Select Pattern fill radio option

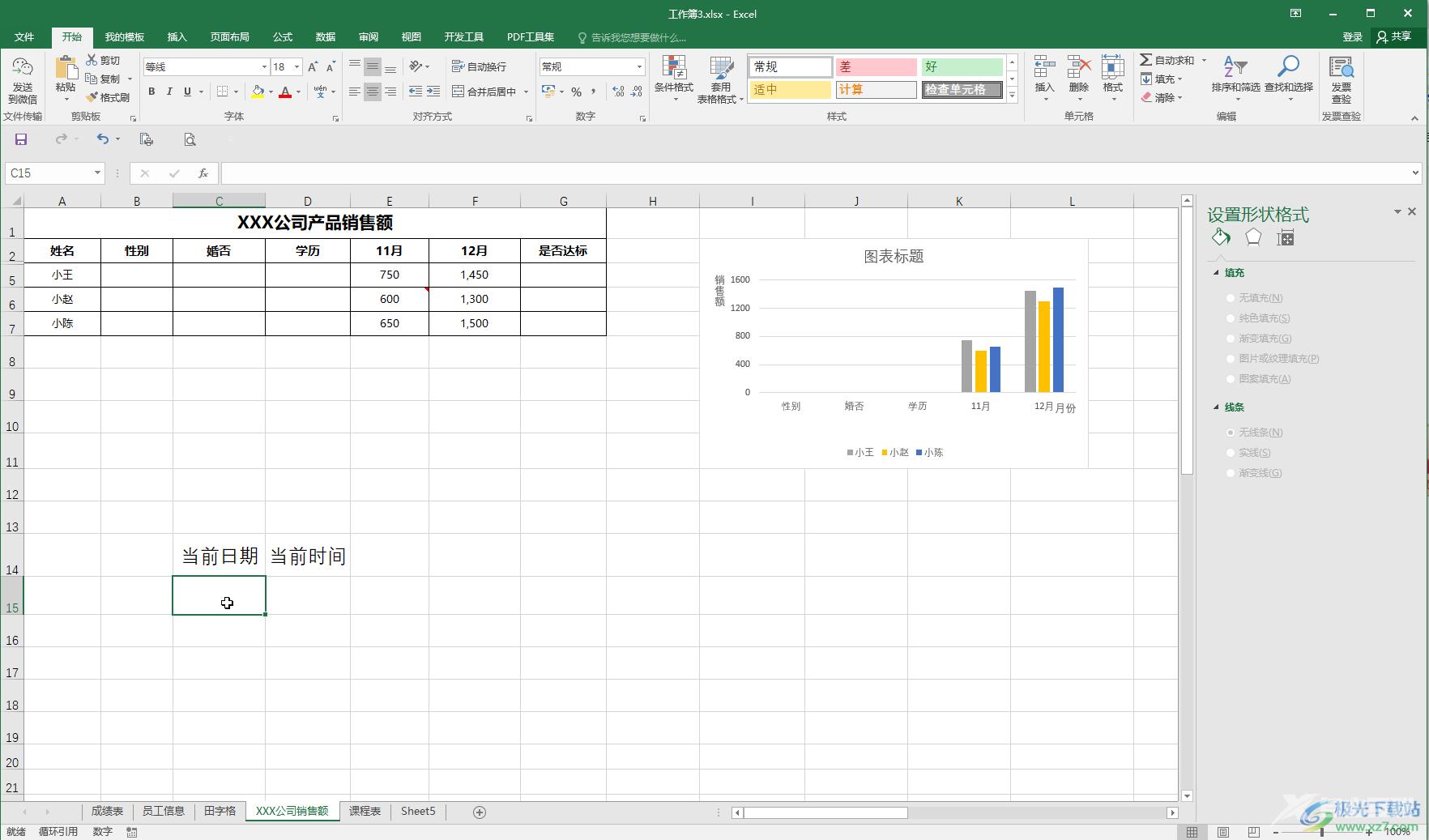tap(1231, 379)
